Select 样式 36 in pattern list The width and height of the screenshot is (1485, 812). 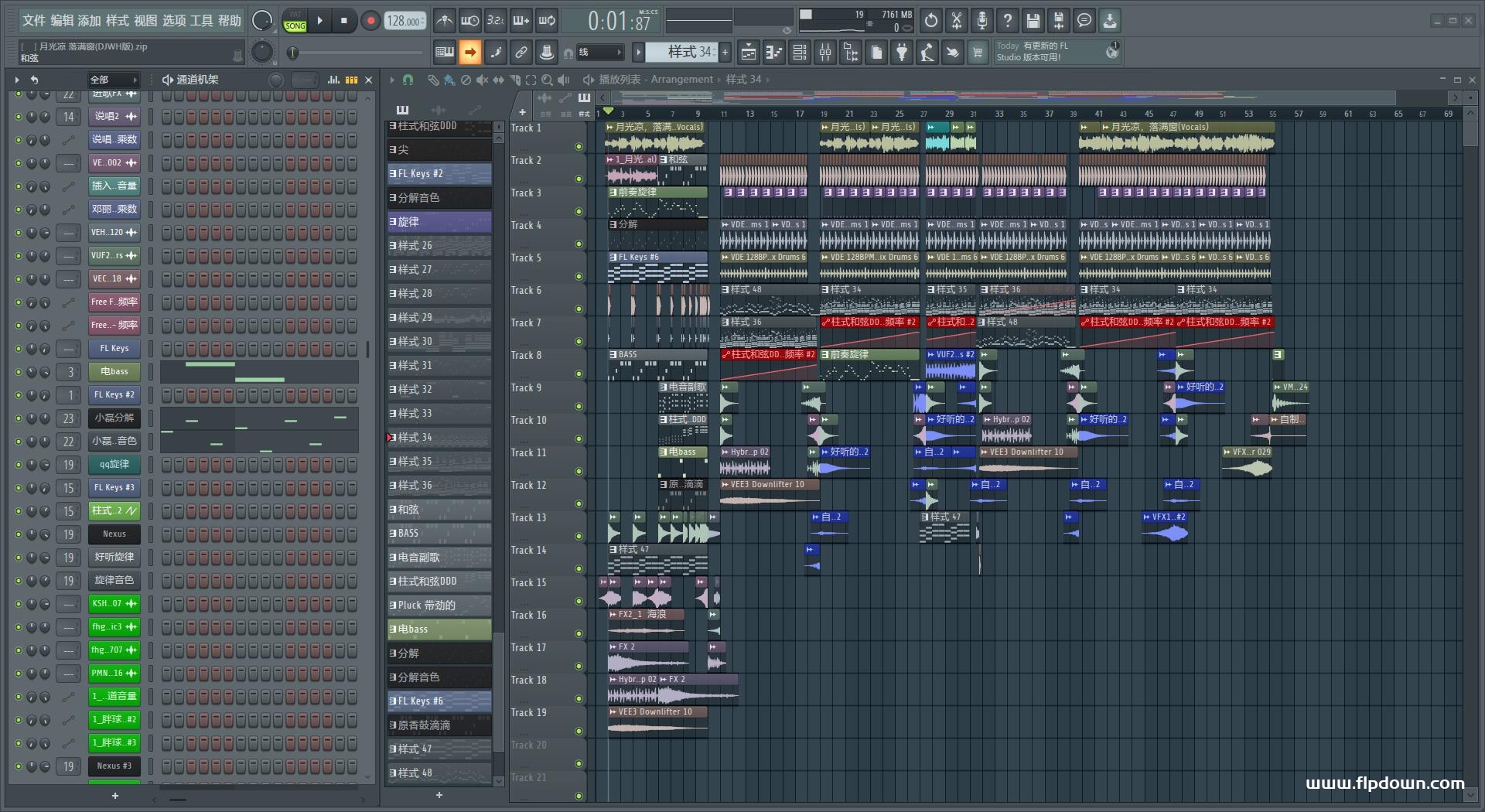439,486
